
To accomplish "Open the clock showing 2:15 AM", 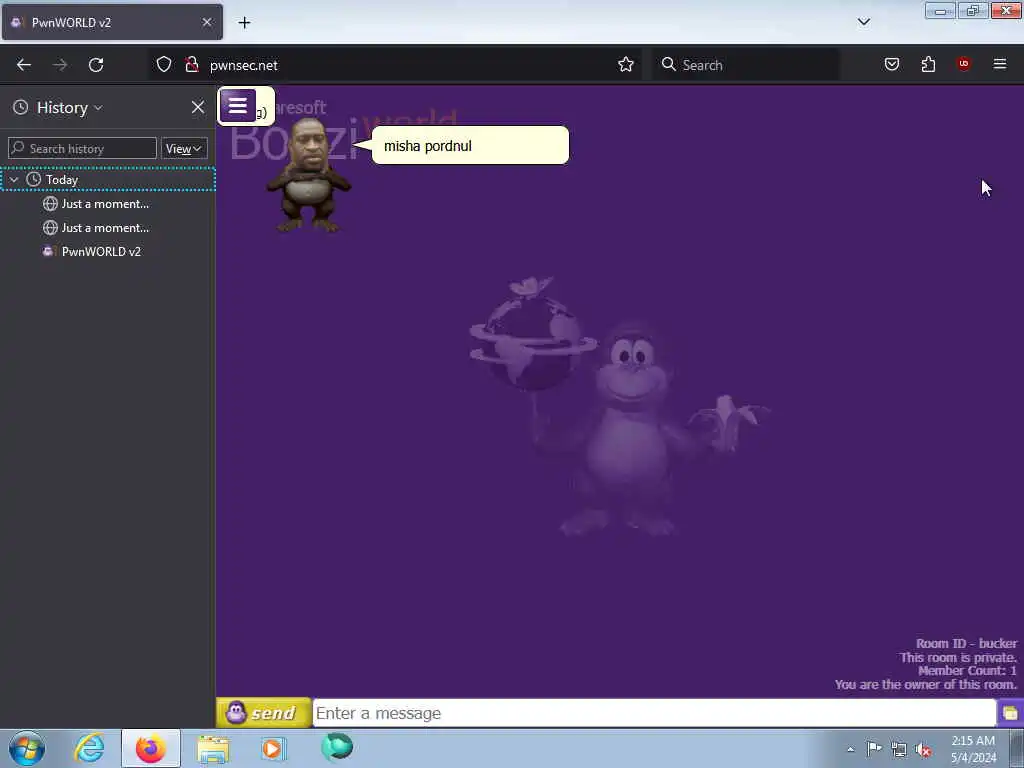I will (973, 749).
